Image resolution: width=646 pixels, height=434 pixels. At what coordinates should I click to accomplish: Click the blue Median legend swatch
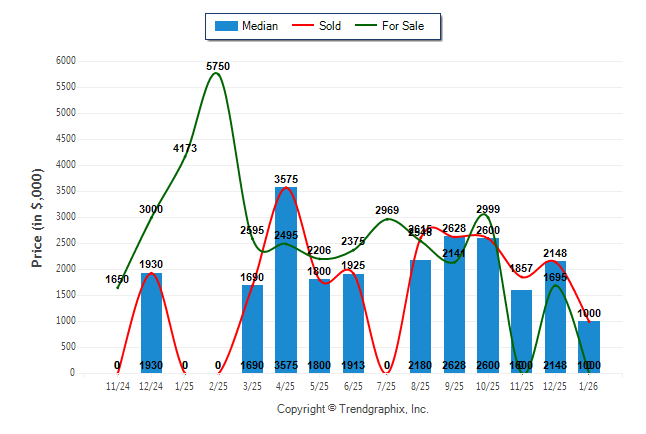pyautogui.click(x=226, y=26)
